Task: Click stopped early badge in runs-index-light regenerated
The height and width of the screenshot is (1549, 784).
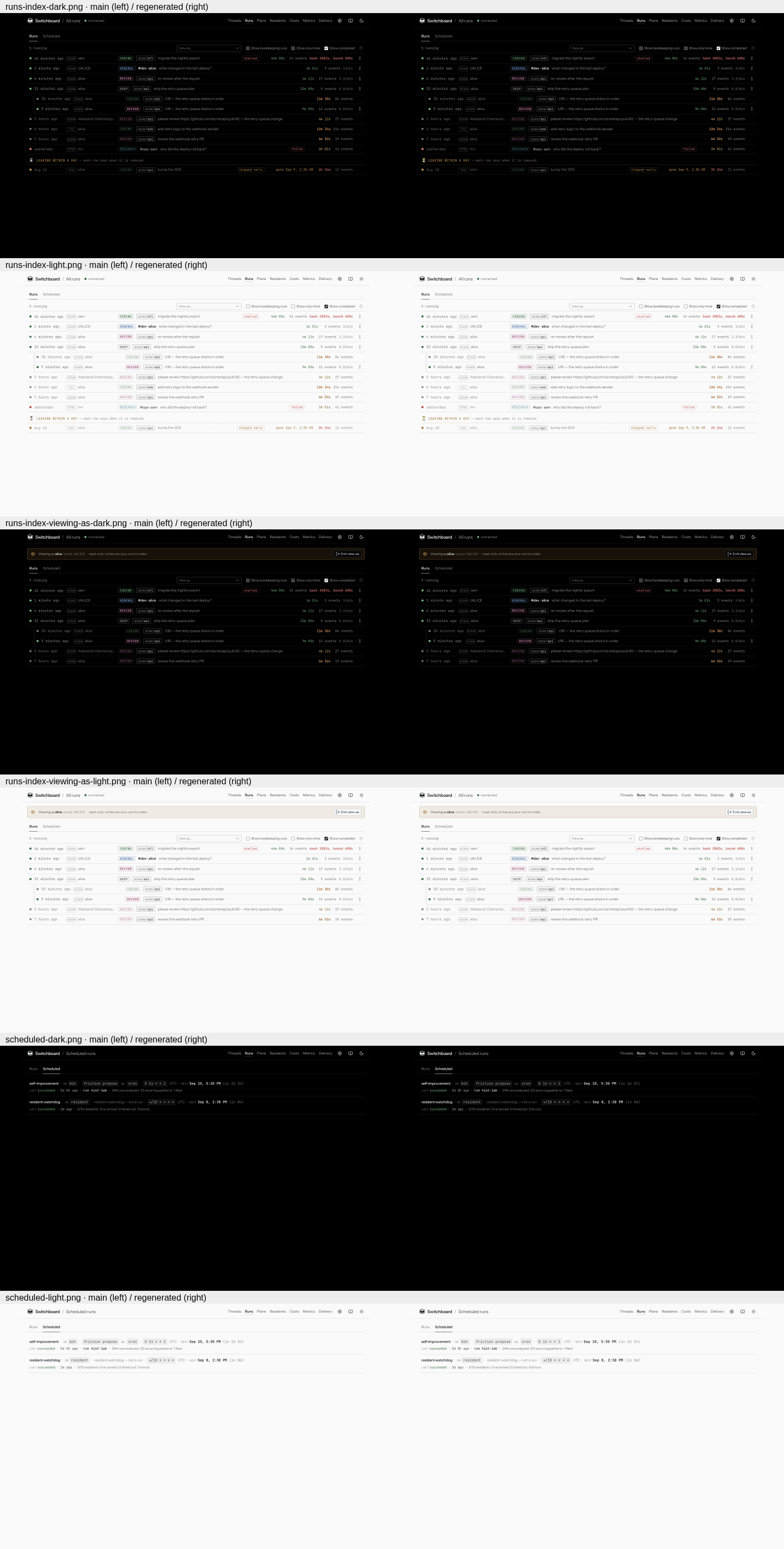Action: click(x=644, y=428)
